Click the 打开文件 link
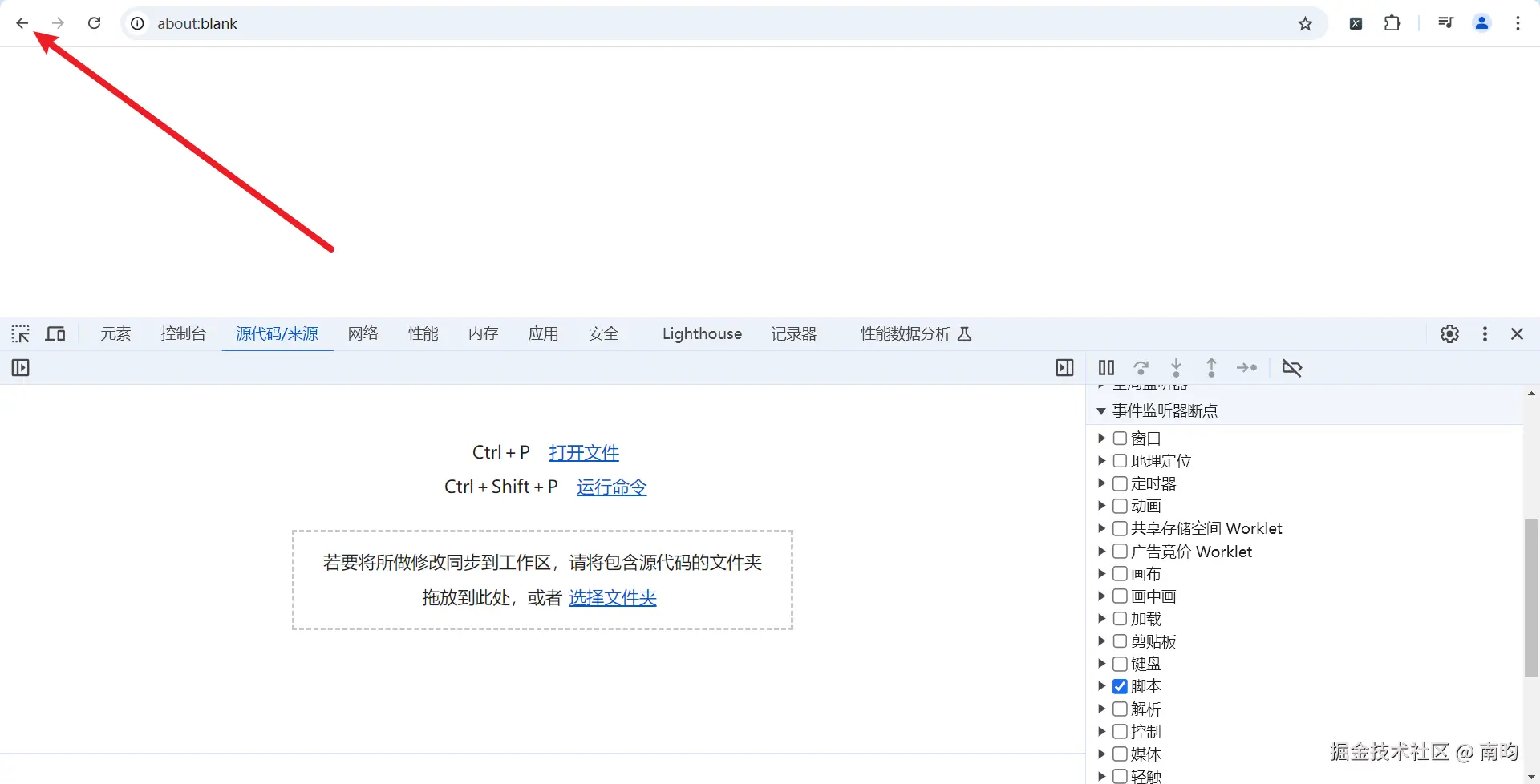The image size is (1540, 784). 583,452
